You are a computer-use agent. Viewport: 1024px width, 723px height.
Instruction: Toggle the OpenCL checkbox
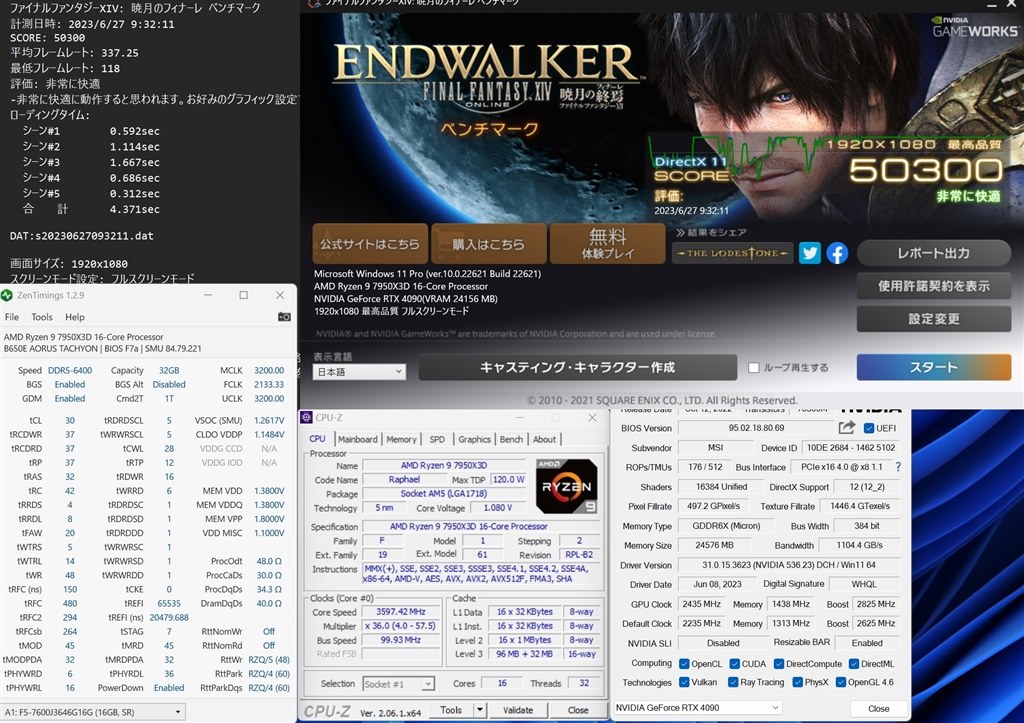684,664
